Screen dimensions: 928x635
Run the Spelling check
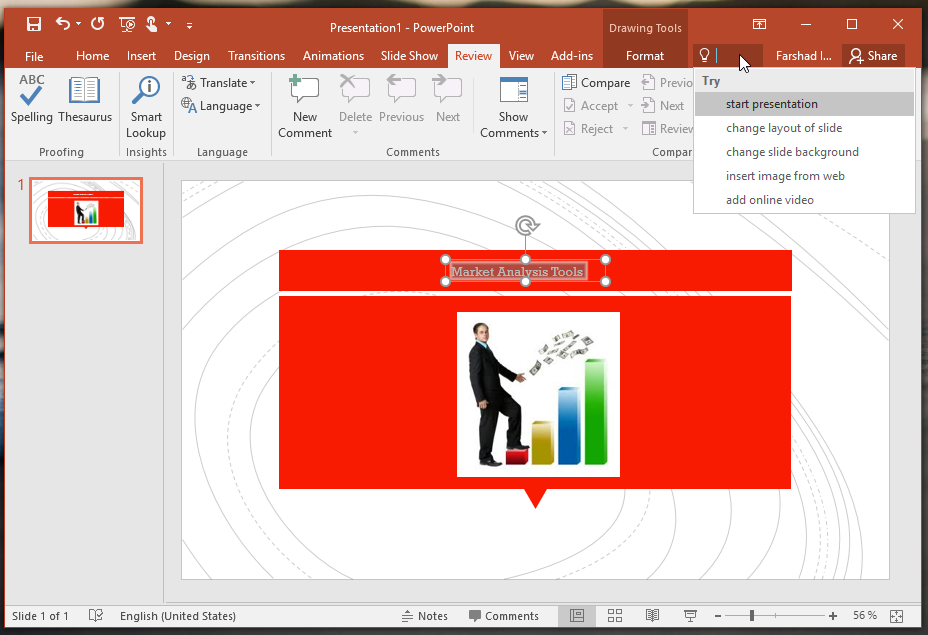[31, 100]
